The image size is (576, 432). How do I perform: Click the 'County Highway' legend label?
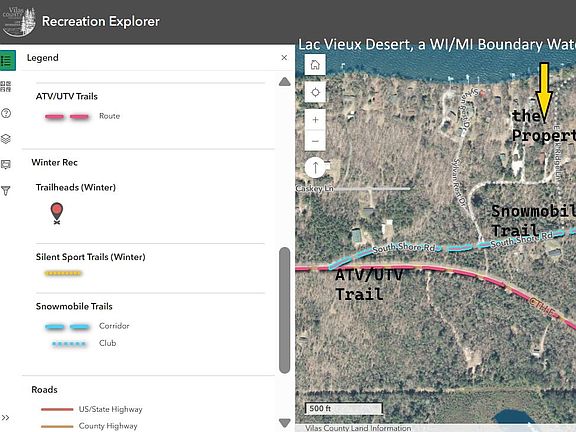tap(108, 426)
